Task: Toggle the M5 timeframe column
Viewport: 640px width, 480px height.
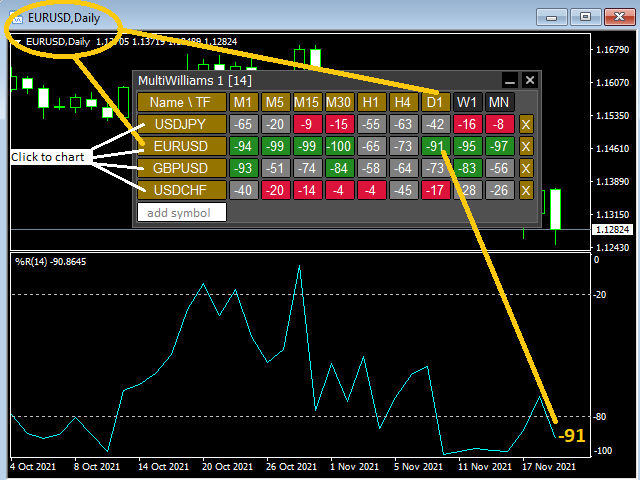Action: tap(275, 102)
